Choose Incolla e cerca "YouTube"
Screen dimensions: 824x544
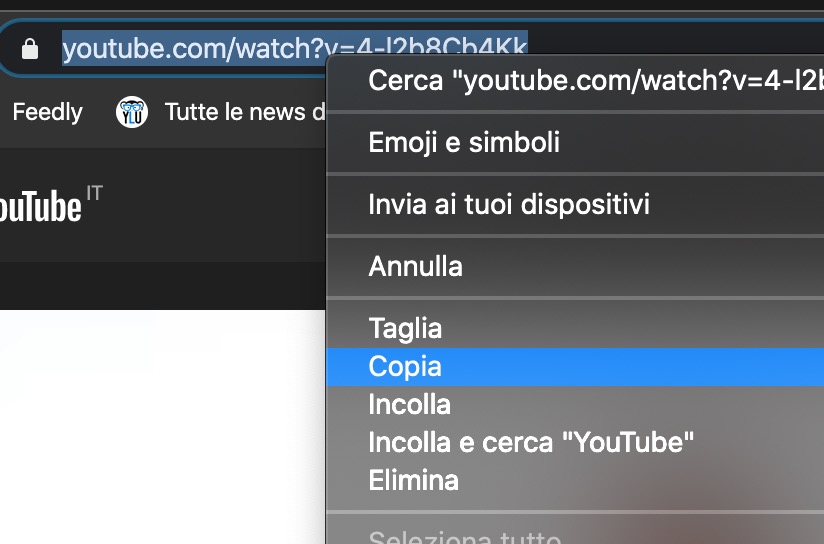(531, 442)
